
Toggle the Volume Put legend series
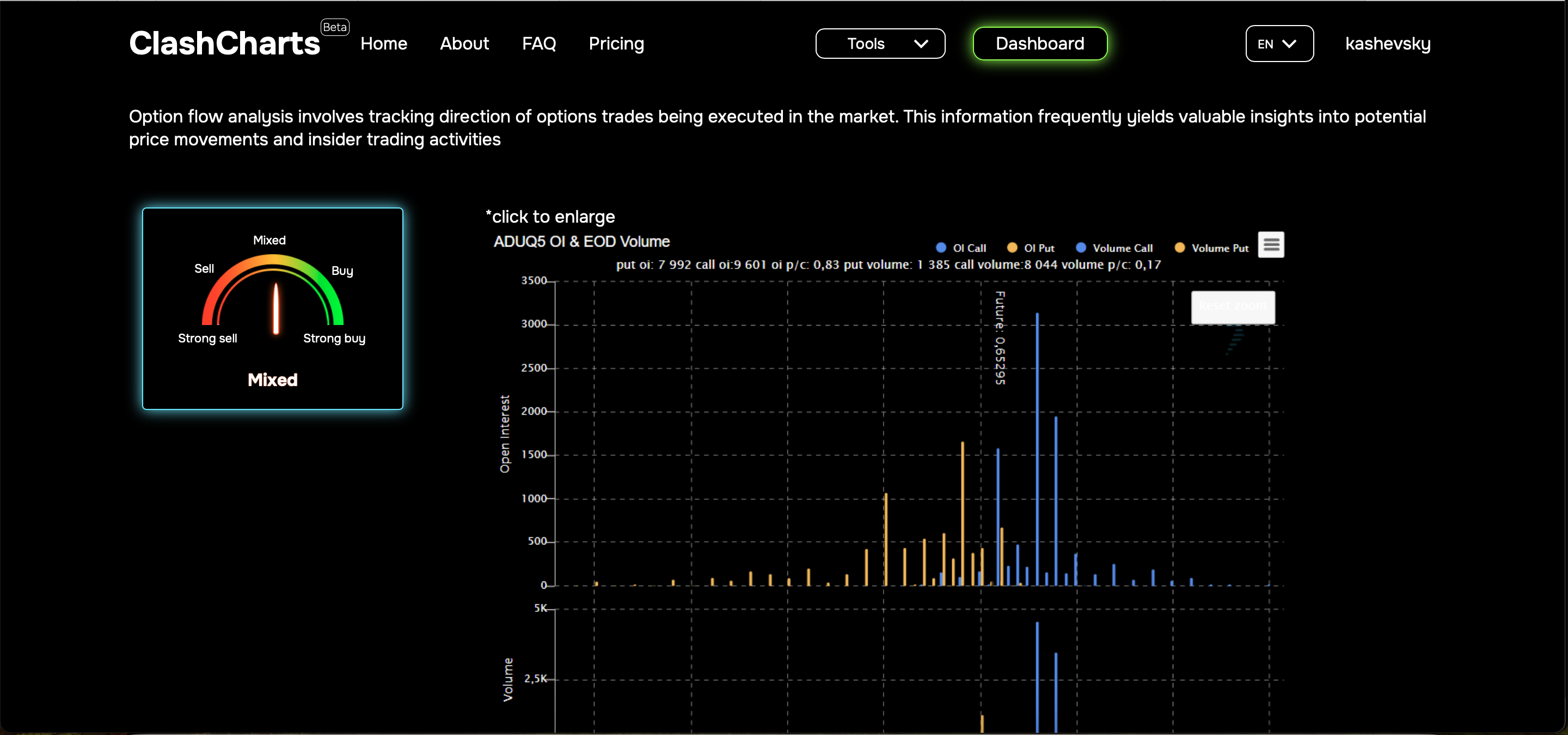tap(1212, 248)
